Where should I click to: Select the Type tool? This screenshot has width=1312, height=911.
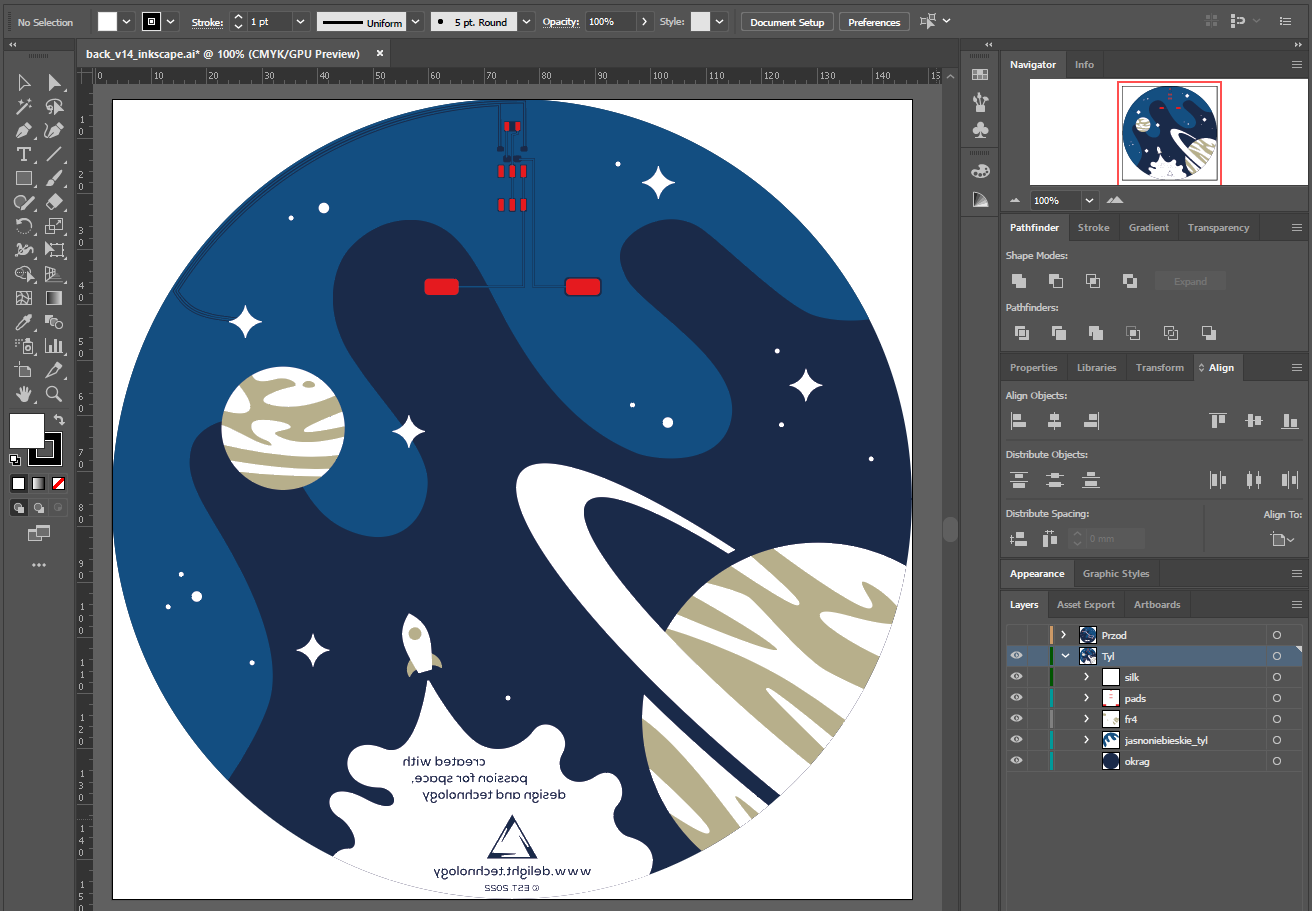coord(24,154)
